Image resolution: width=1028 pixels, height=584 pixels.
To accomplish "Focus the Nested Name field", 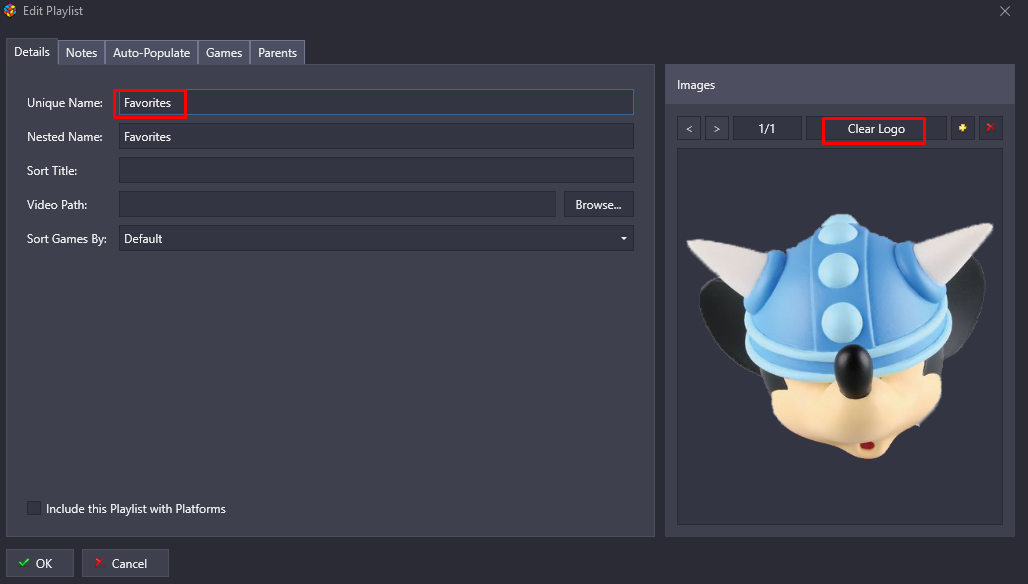I will coord(376,136).
